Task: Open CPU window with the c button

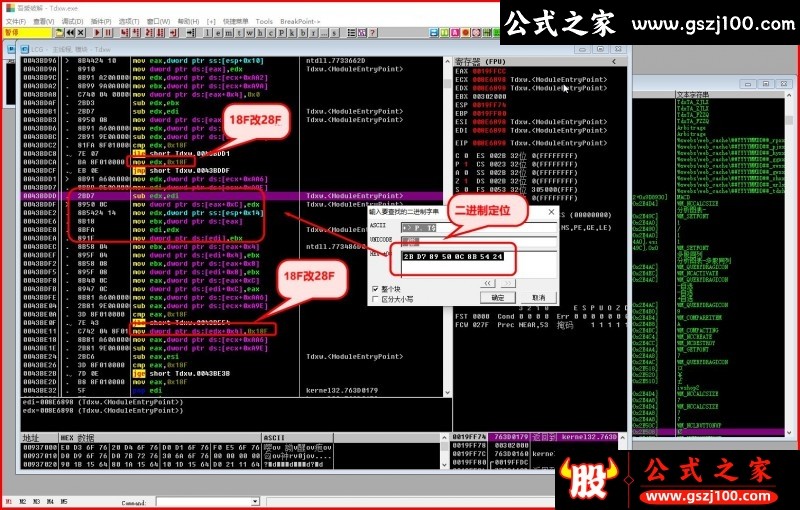Action: tap(270, 33)
